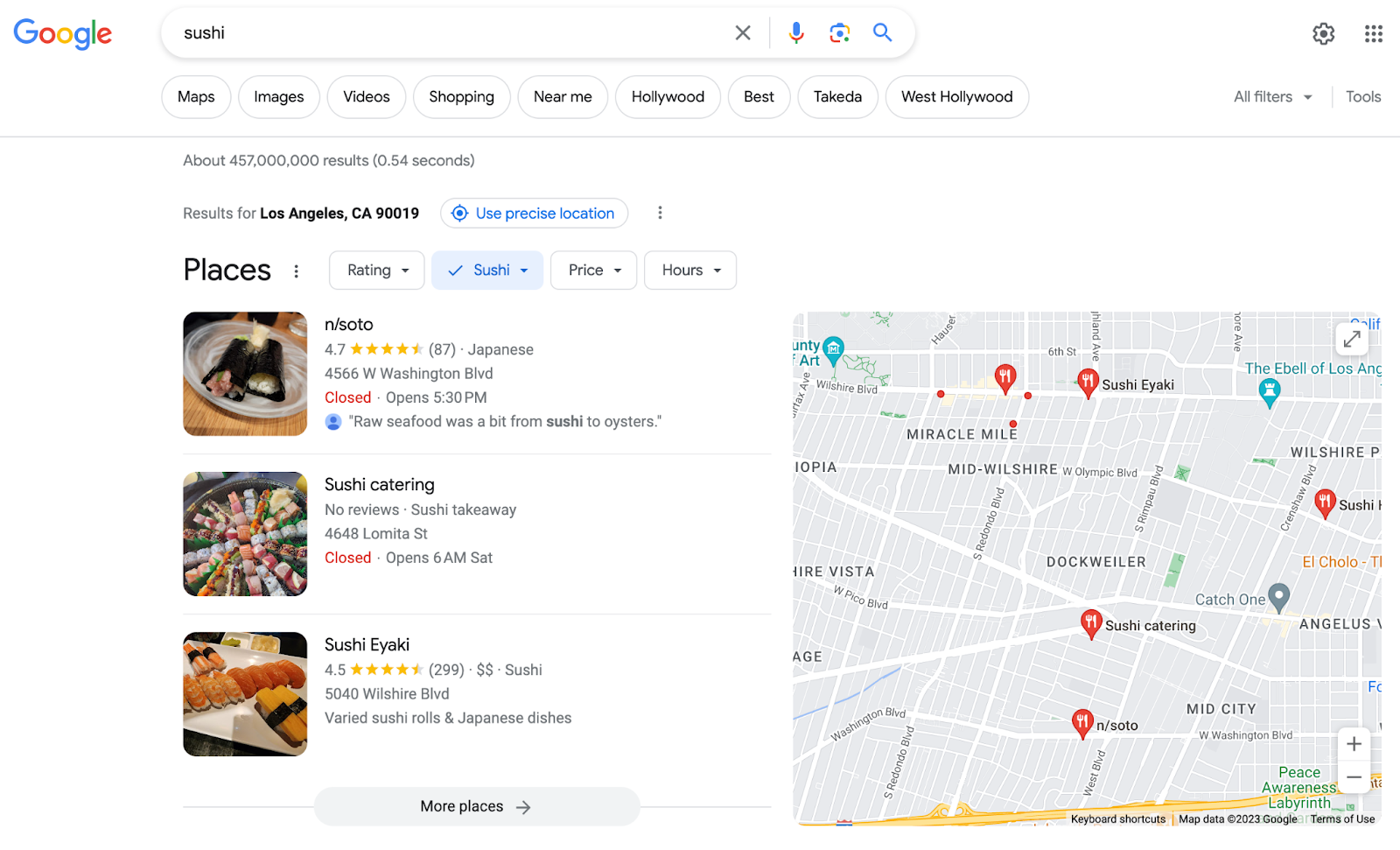Open the selected Sushi filter dropdown
This screenshot has height=850, width=1400.
tap(487, 270)
